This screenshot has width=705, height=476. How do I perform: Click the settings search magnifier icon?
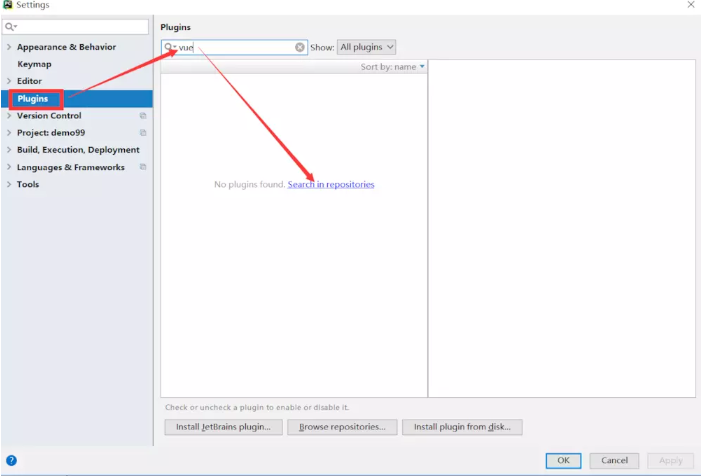tap(10, 27)
